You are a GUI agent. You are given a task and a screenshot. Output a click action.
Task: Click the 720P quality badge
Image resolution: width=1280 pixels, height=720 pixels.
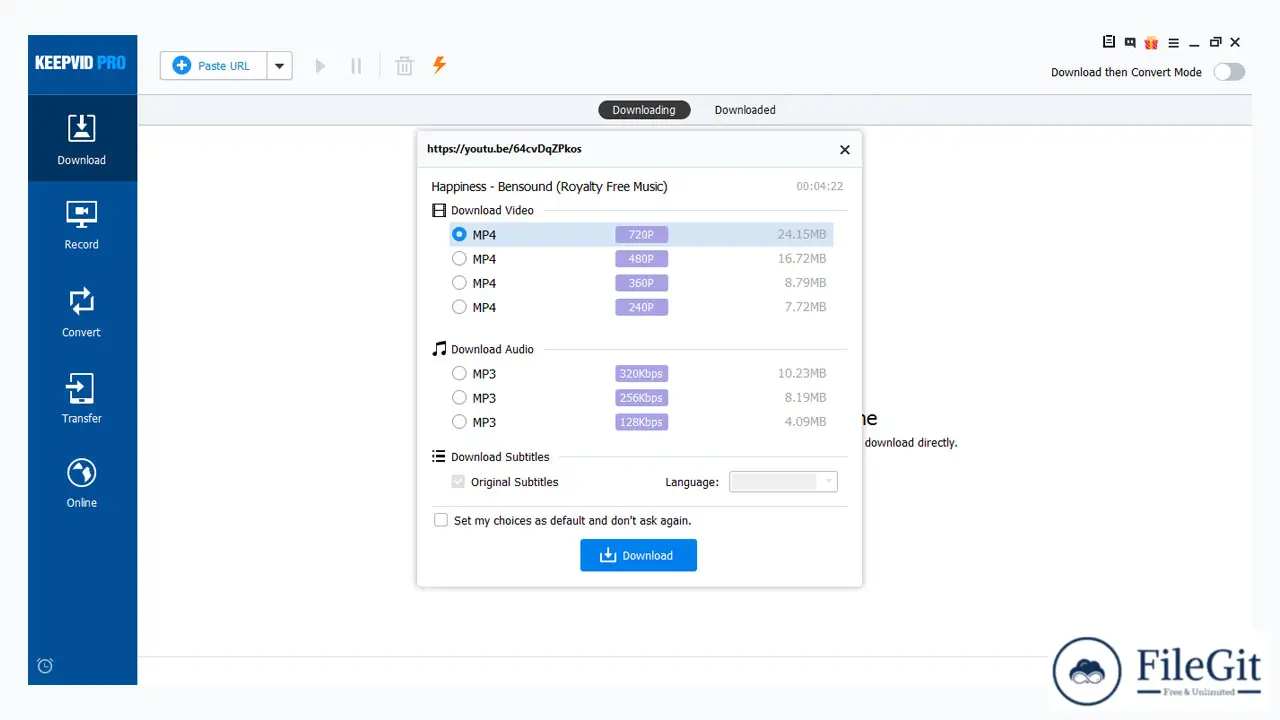point(641,235)
